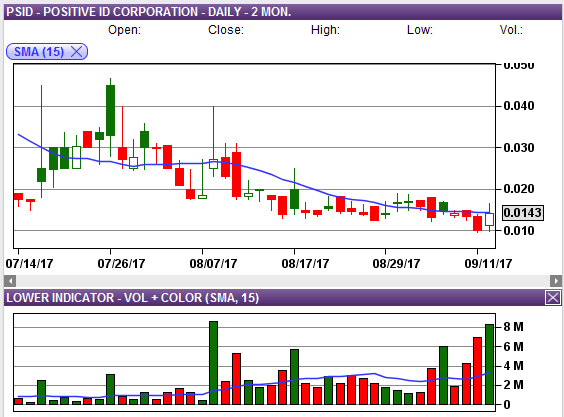The image size is (564, 417).
Task: Click the 0.040 price axis label
Action: coord(519,106)
